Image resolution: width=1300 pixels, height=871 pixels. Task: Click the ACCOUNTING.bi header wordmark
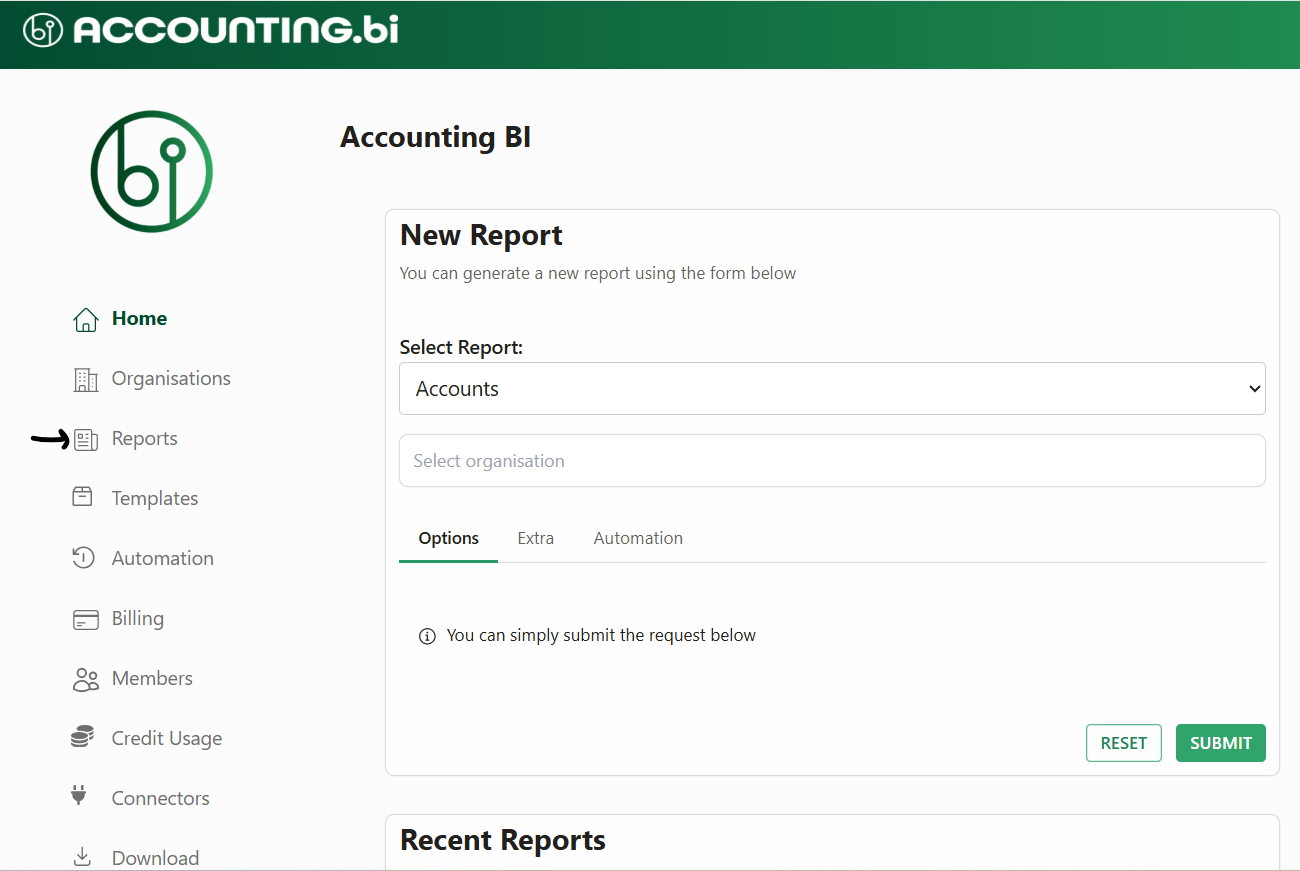coord(235,30)
